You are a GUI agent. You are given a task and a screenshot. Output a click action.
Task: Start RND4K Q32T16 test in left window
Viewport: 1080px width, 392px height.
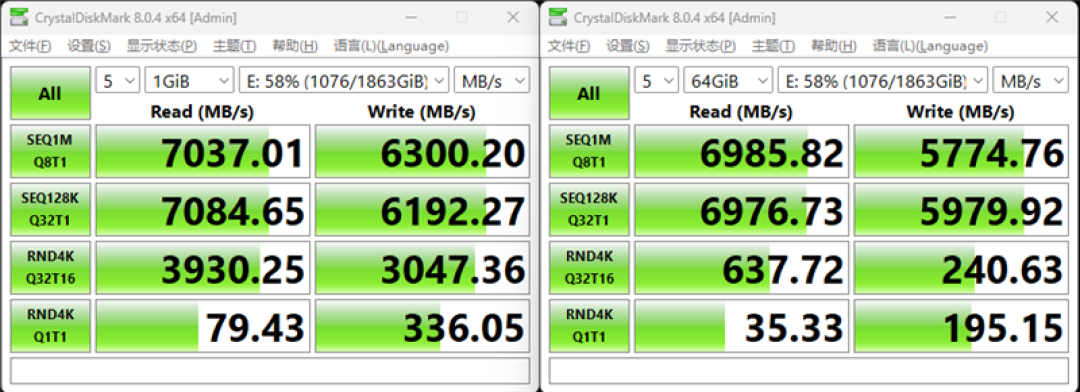click(50, 267)
